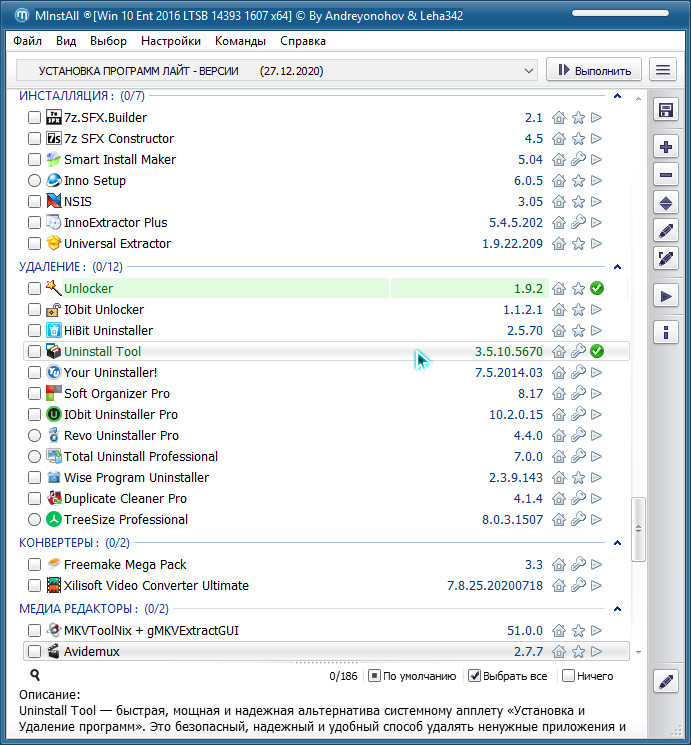Open the Файл menu

[x=28, y=41]
